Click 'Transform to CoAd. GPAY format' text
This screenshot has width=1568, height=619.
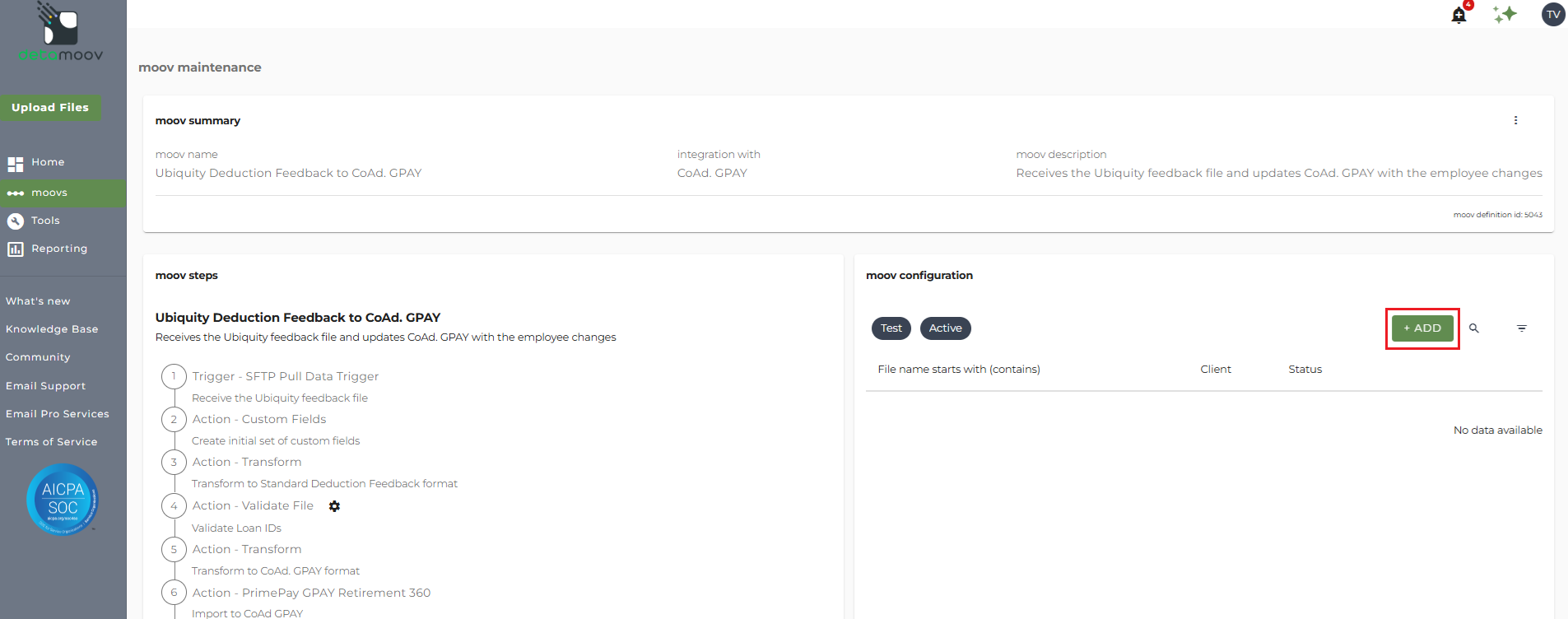(x=276, y=571)
